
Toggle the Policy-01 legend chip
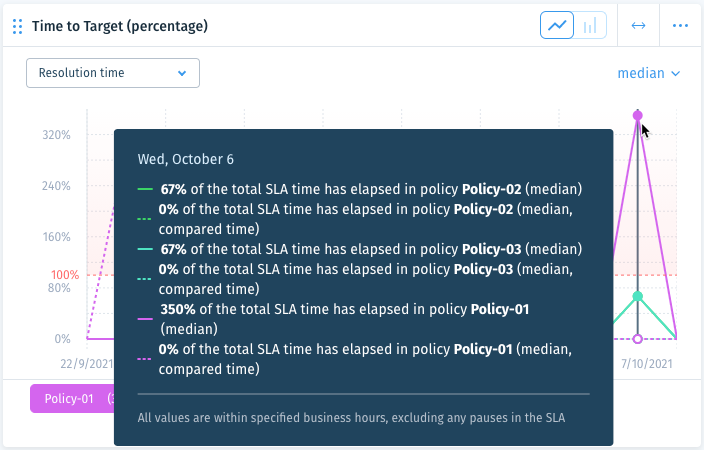click(72, 398)
